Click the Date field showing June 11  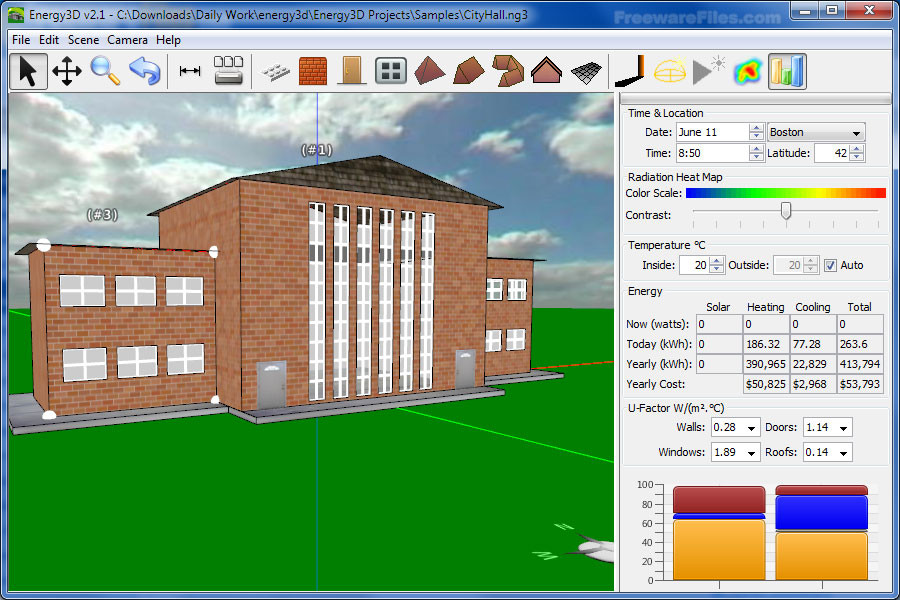point(713,133)
